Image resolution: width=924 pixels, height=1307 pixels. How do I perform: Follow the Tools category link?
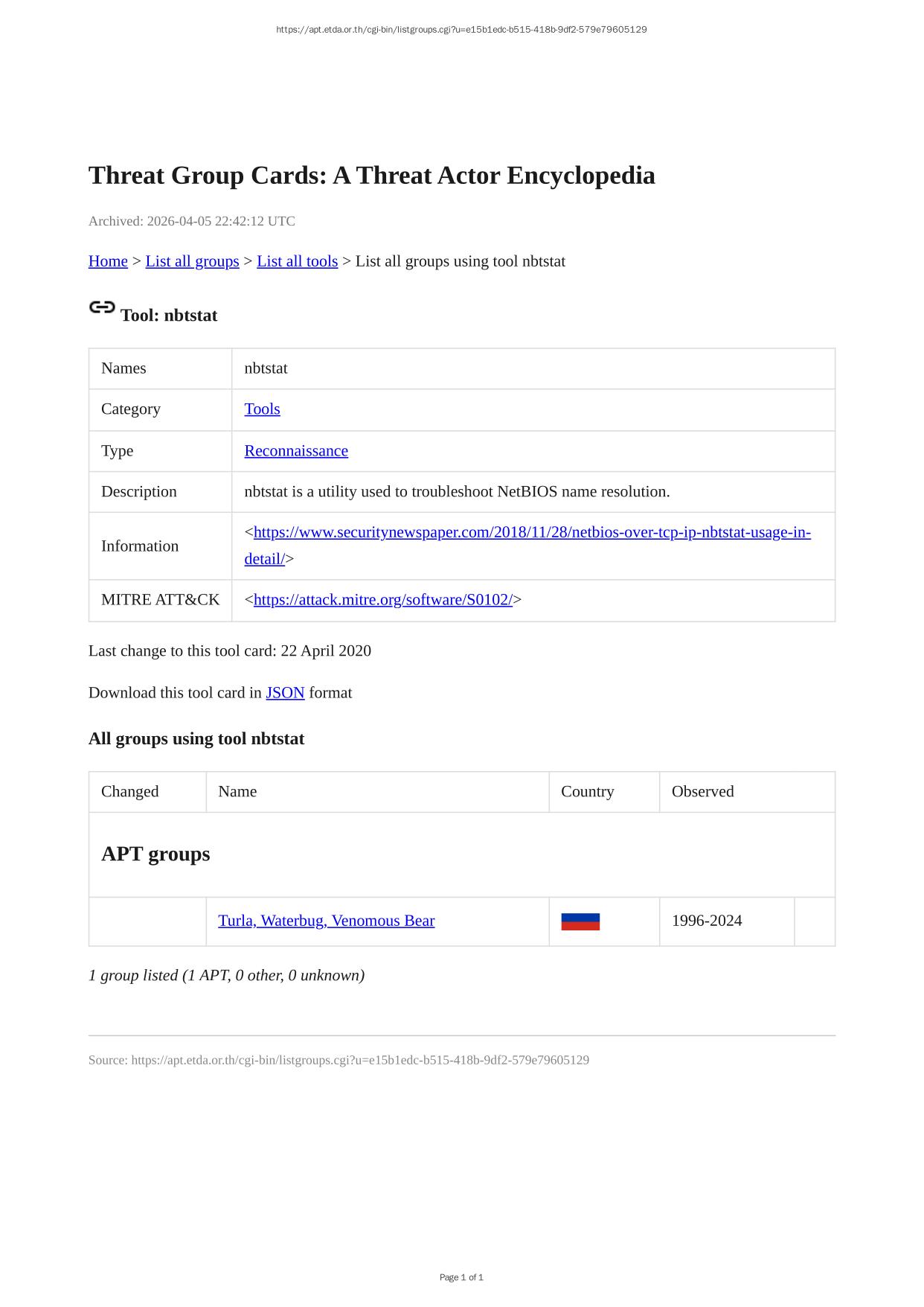(x=262, y=409)
